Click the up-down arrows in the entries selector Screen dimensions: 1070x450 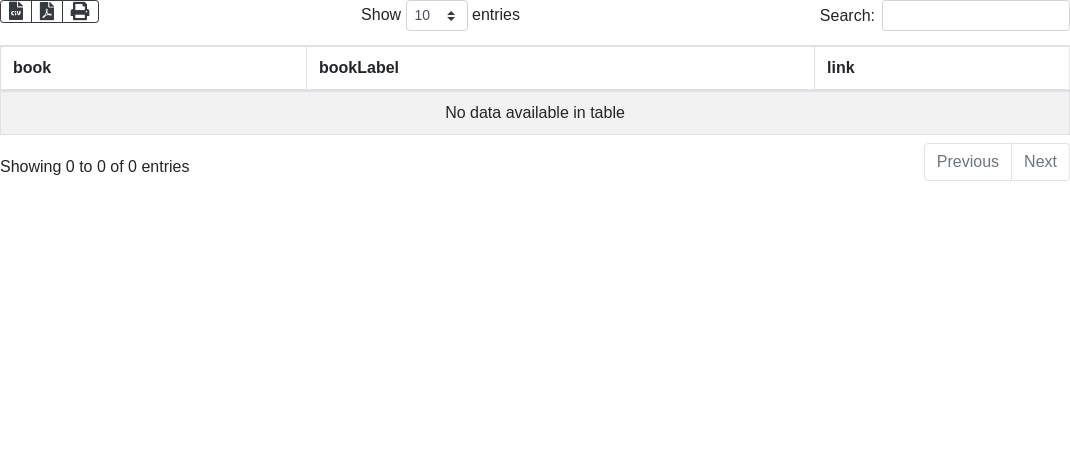click(x=451, y=16)
